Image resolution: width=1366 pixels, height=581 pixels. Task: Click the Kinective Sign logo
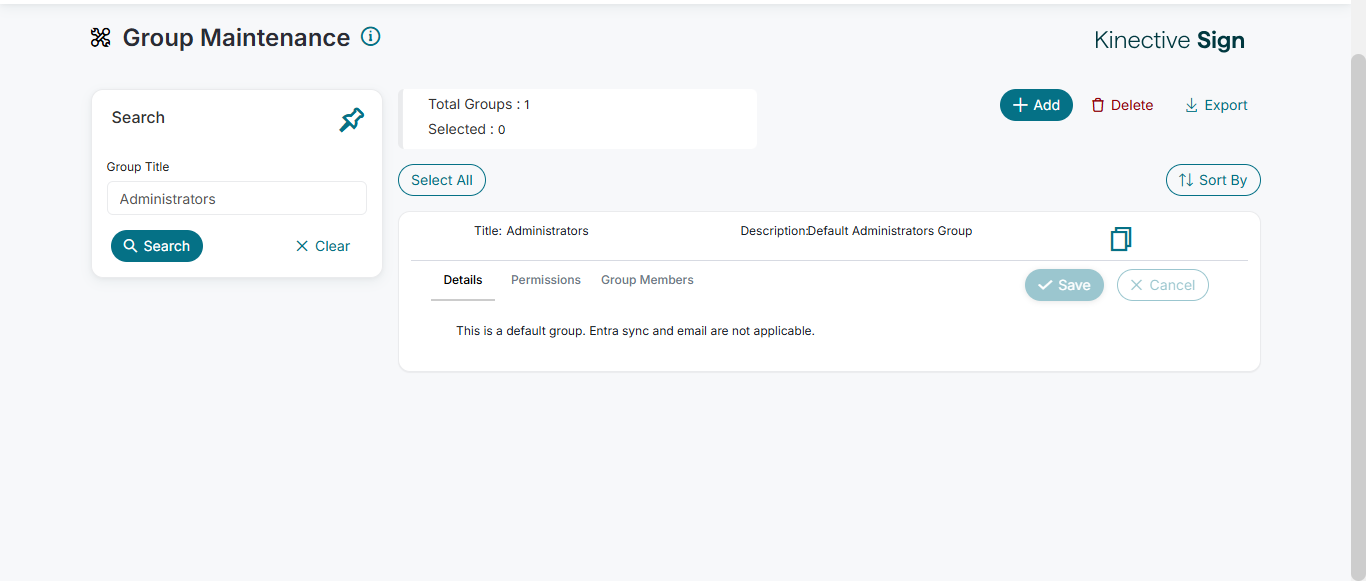coord(1169,41)
